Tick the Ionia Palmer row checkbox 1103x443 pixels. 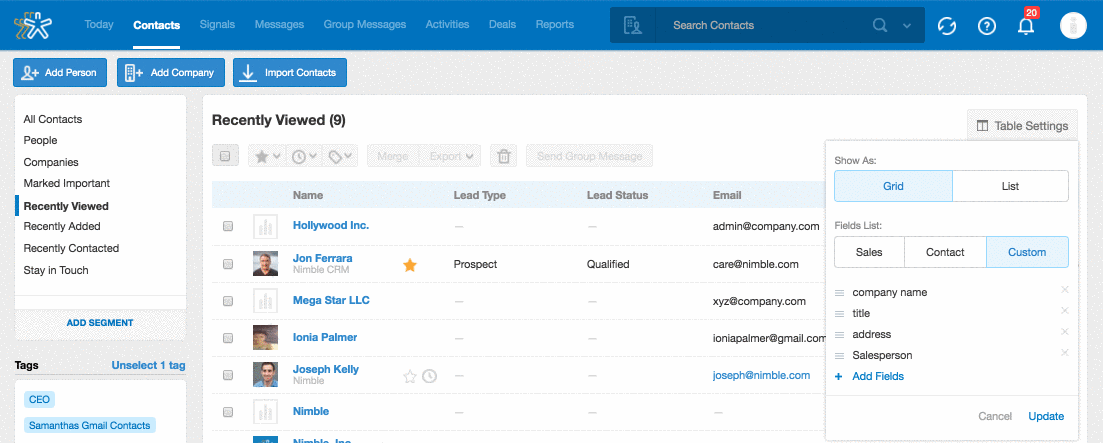[x=228, y=338]
